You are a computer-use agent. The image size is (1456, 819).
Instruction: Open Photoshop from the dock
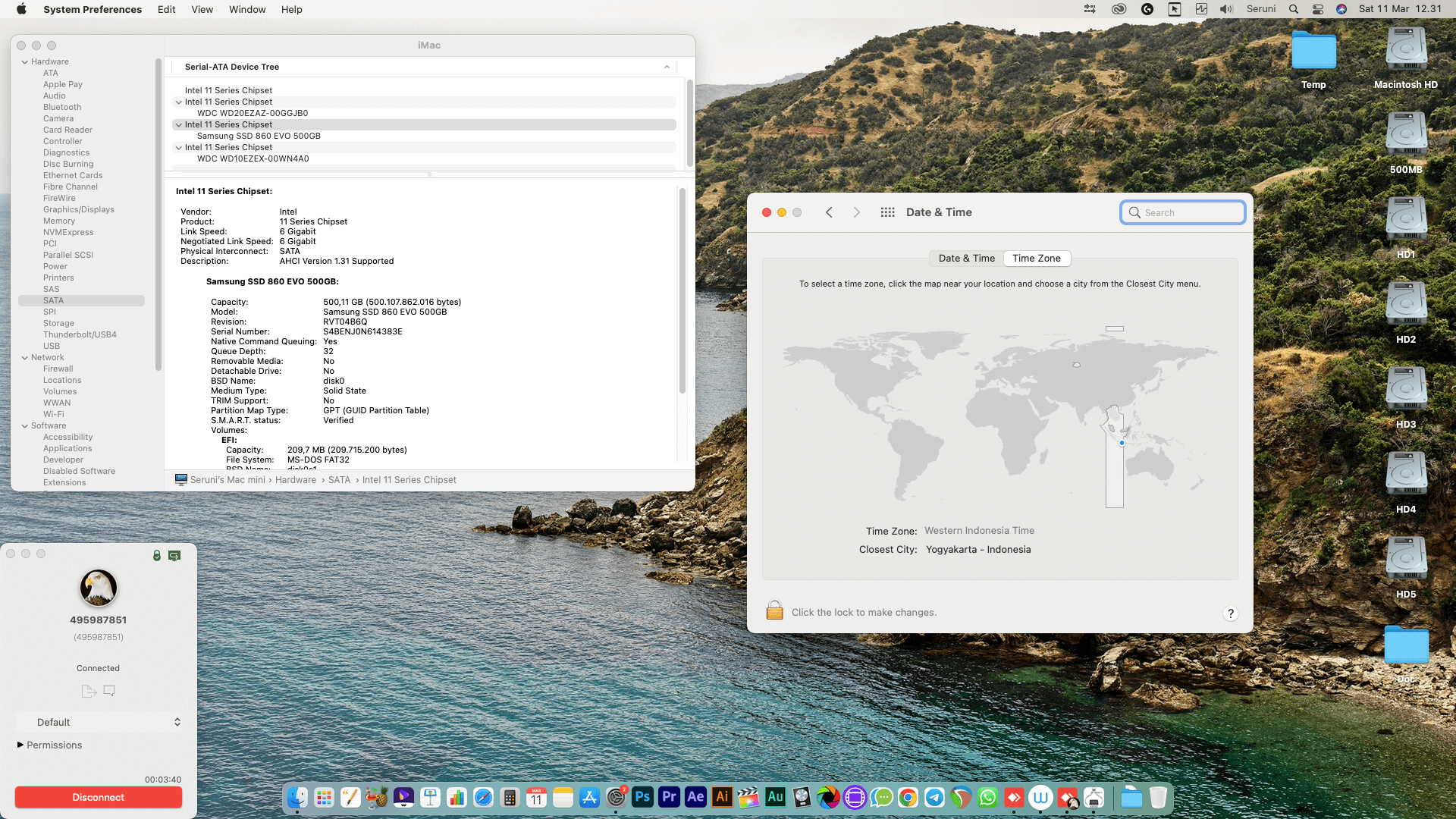click(x=642, y=797)
